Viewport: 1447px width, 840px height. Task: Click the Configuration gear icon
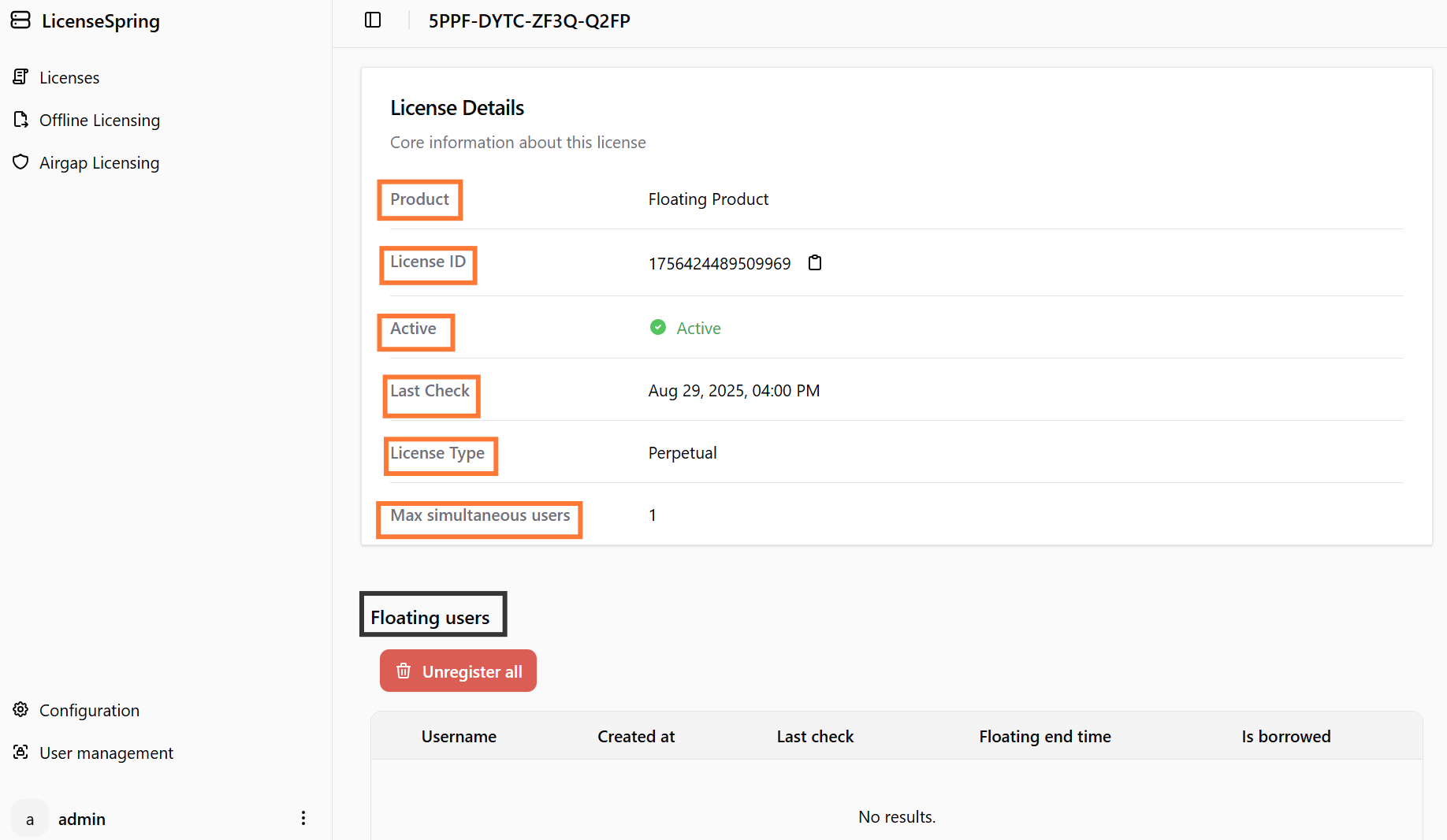(20, 710)
